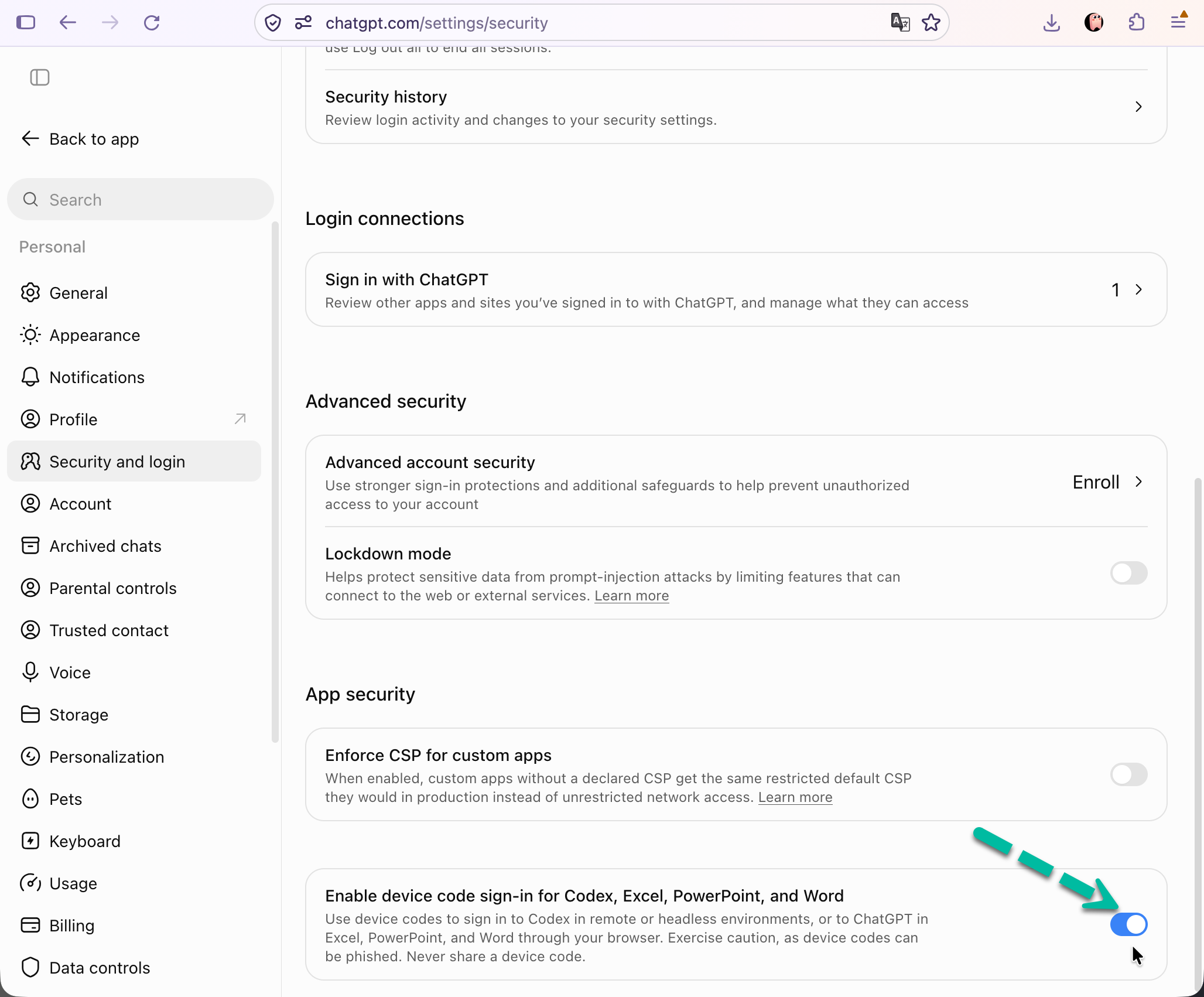Viewport: 1204px width, 997px height.
Task: Open the extensions puzzle icon
Action: click(x=1136, y=23)
